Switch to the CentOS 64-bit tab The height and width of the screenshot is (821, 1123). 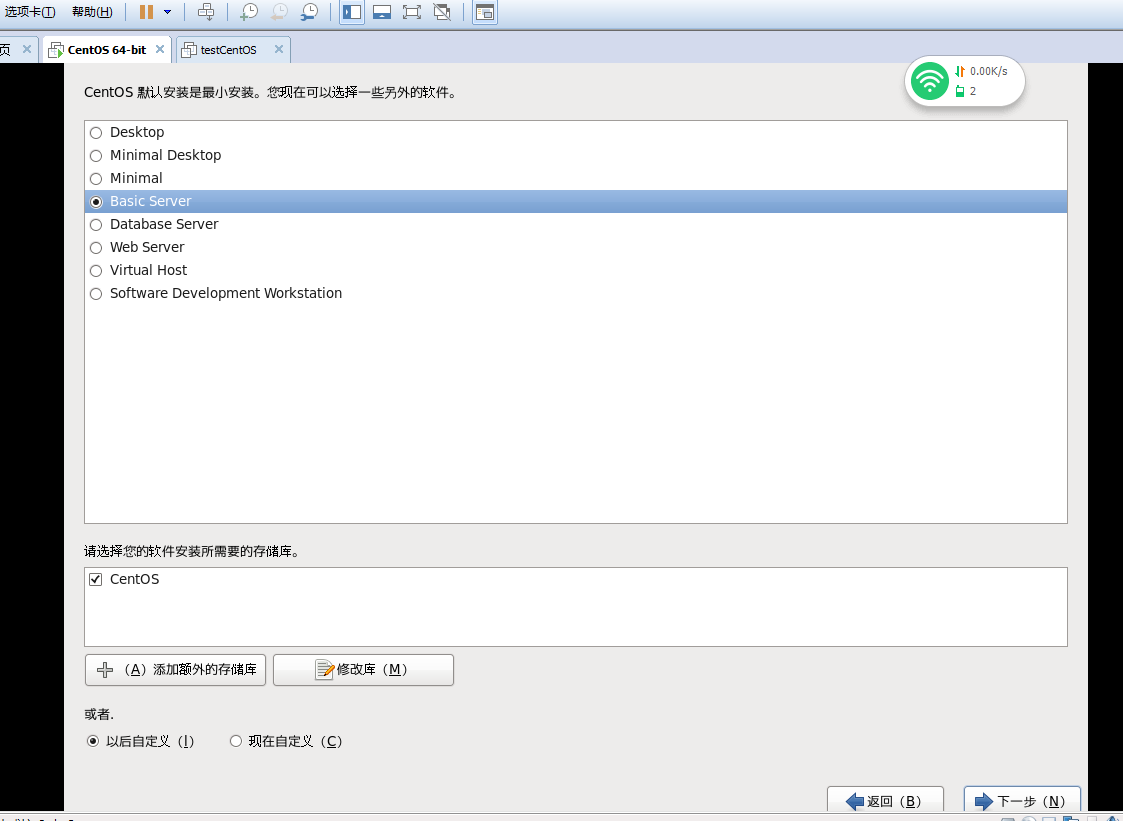[x=107, y=49]
